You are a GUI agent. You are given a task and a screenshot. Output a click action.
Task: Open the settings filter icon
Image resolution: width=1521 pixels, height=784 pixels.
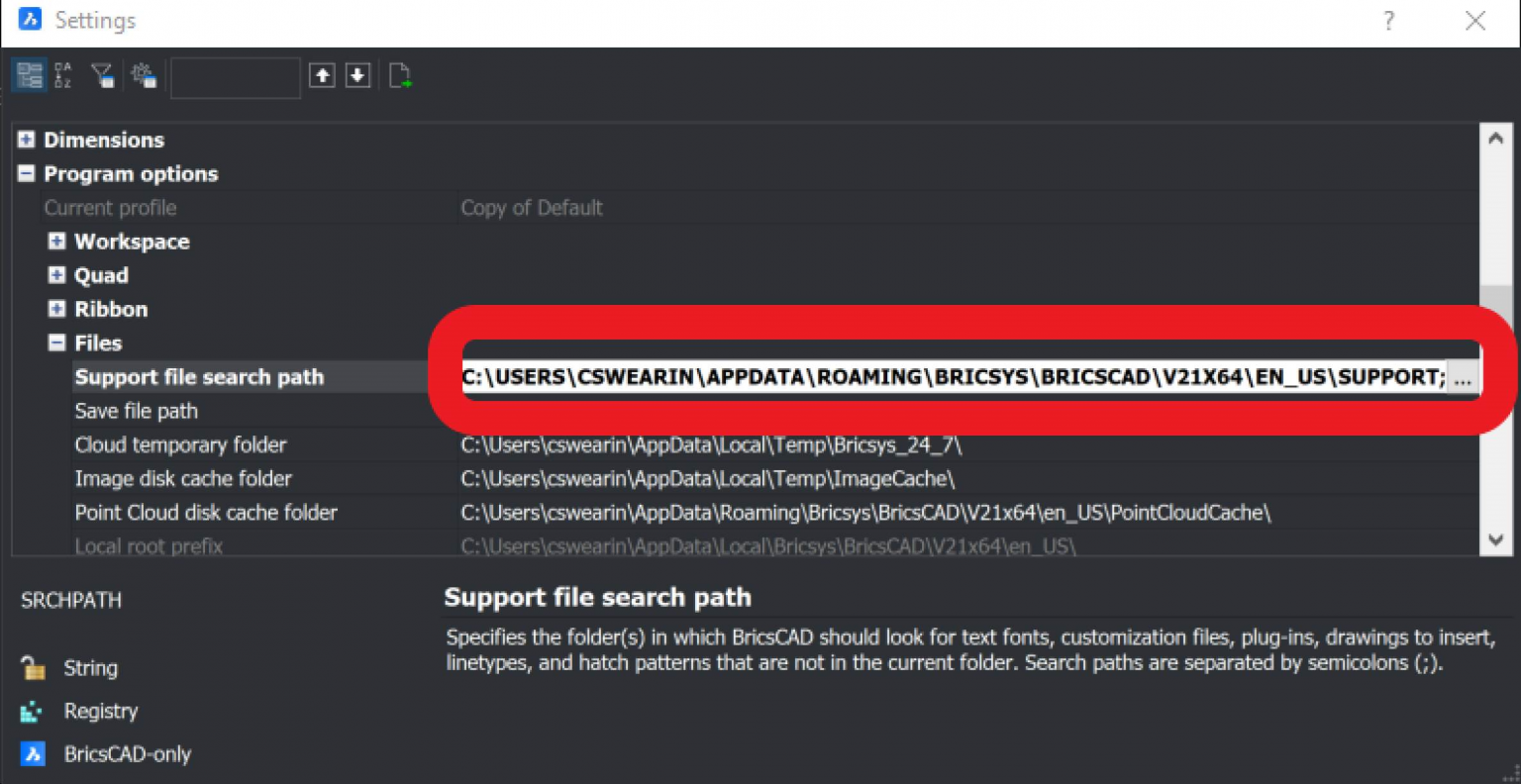[102, 74]
